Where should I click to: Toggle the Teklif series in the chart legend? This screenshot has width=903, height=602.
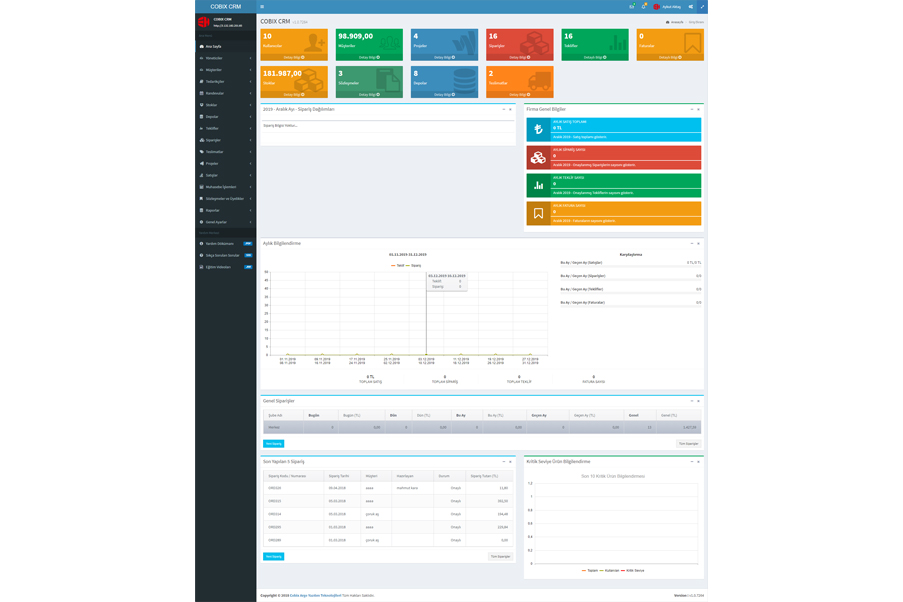point(397,266)
